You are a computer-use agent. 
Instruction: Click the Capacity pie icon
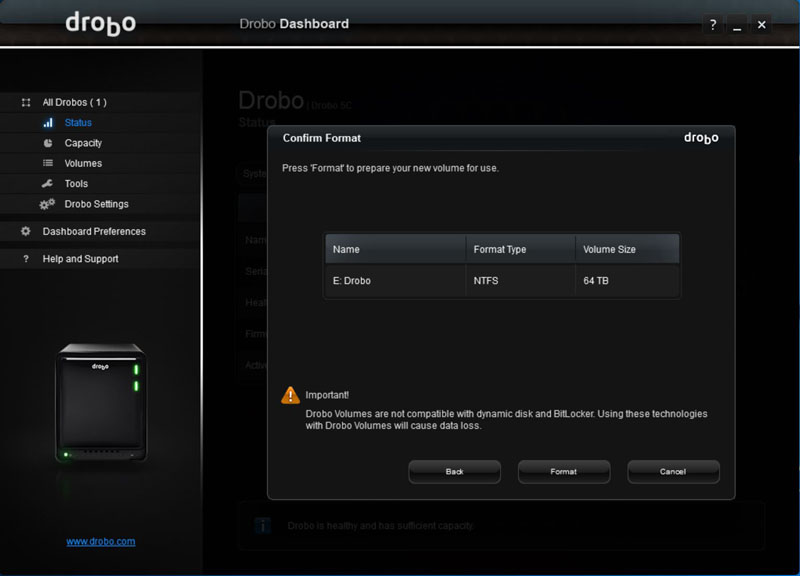[x=47, y=143]
